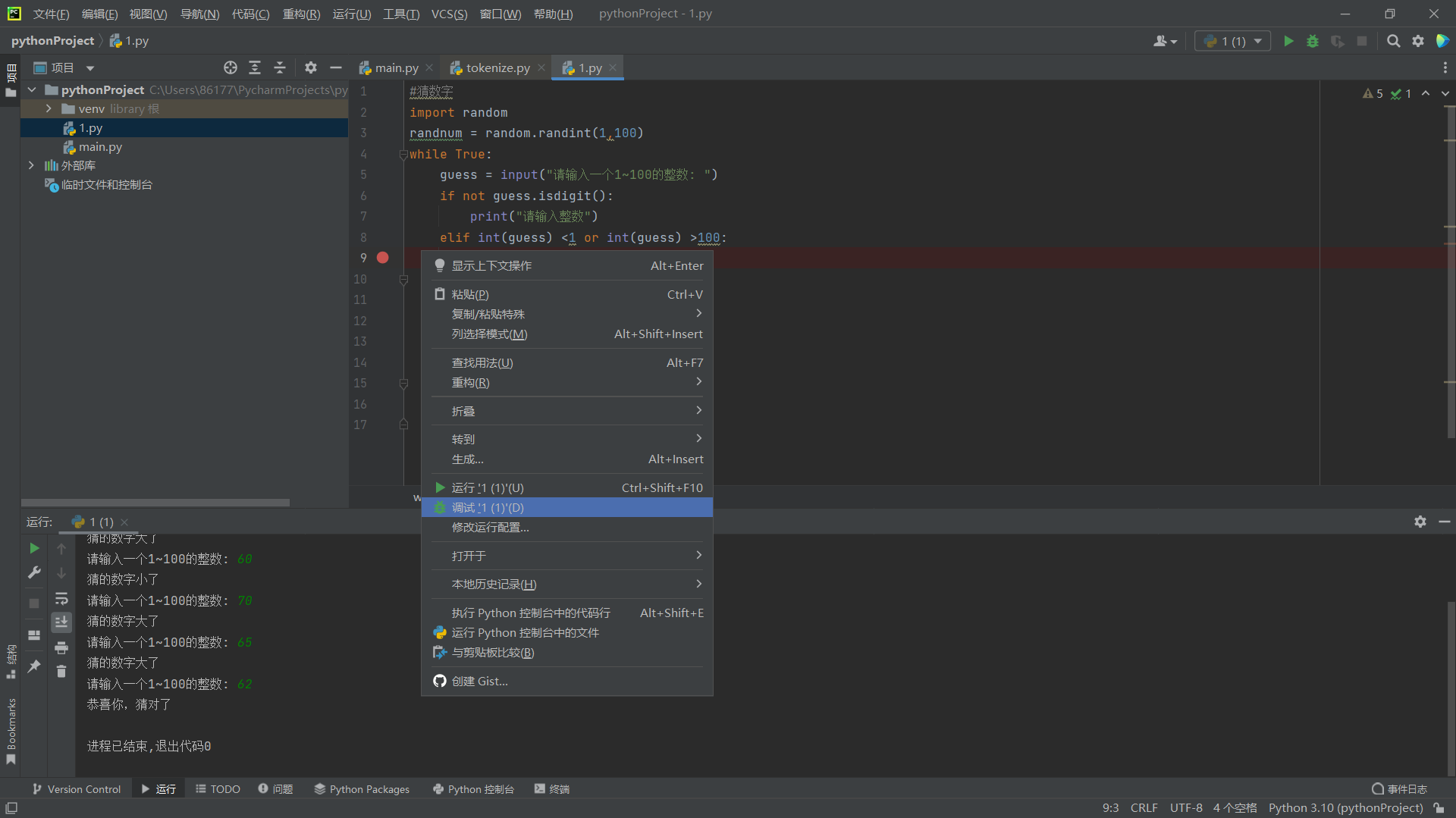Open Version Control tool window
The width and height of the screenshot is (1456, 818).
[x=76, y=789]
